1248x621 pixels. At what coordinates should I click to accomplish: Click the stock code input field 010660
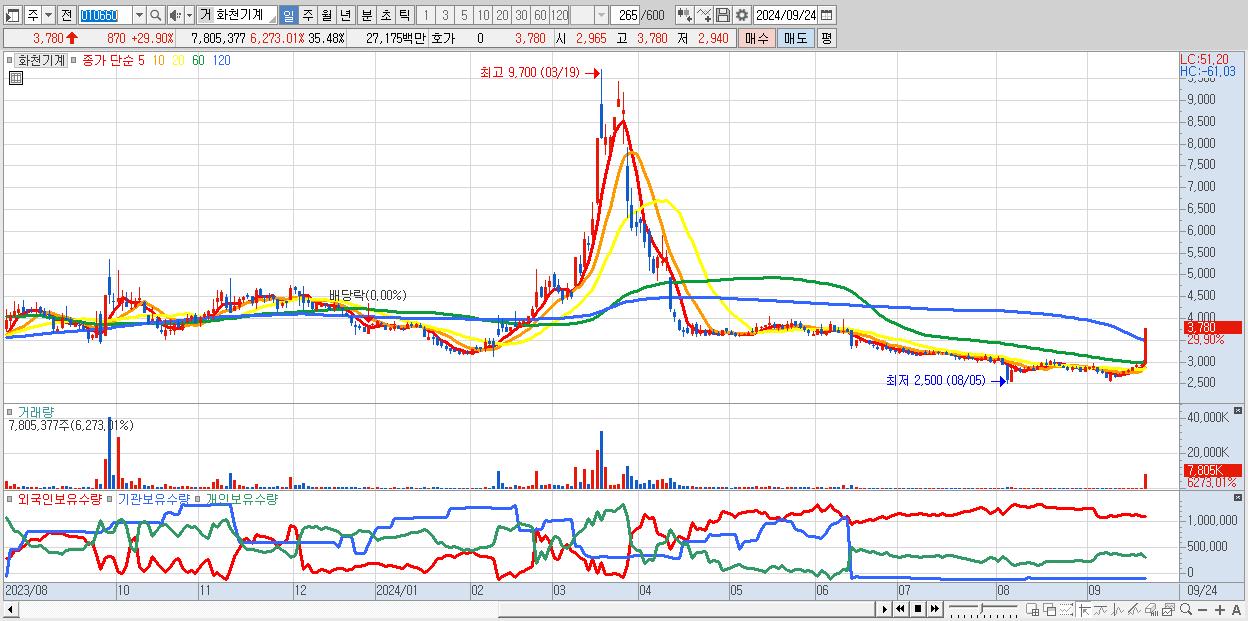106,15
